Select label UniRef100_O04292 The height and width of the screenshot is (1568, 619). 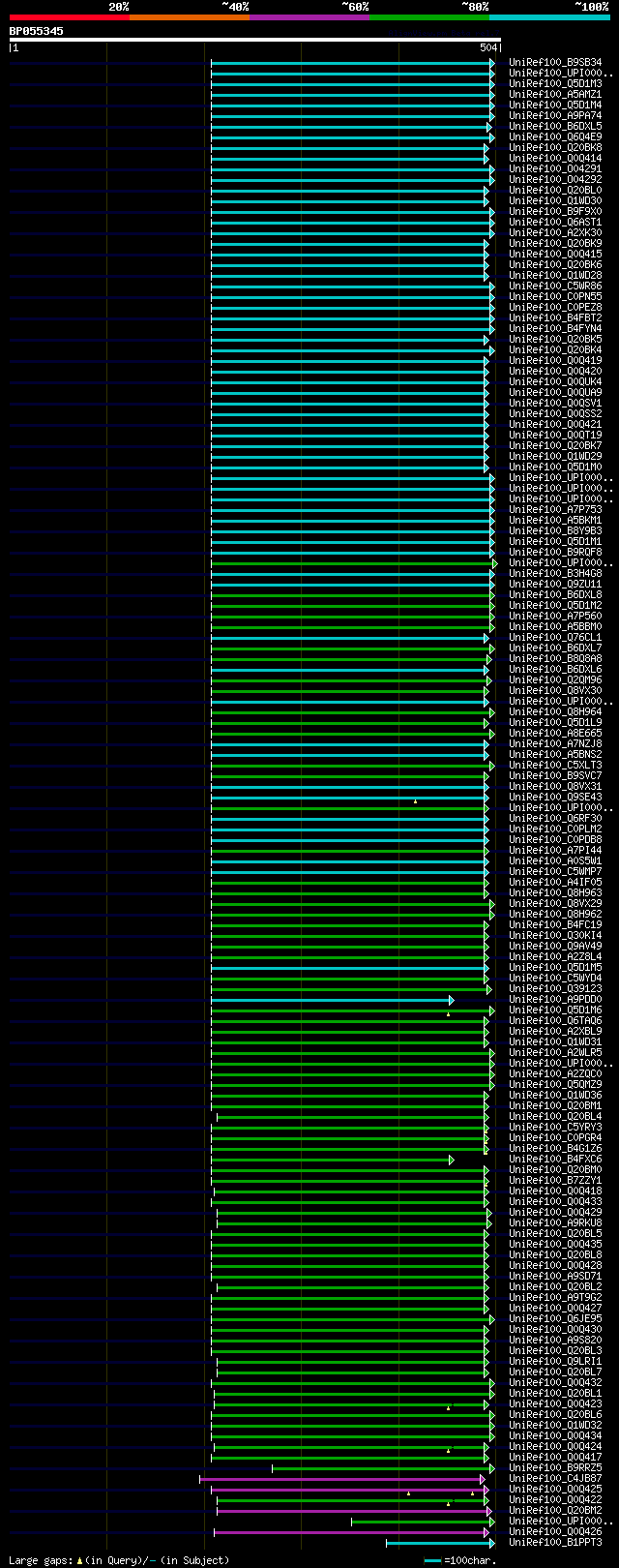tap(555, 180)
